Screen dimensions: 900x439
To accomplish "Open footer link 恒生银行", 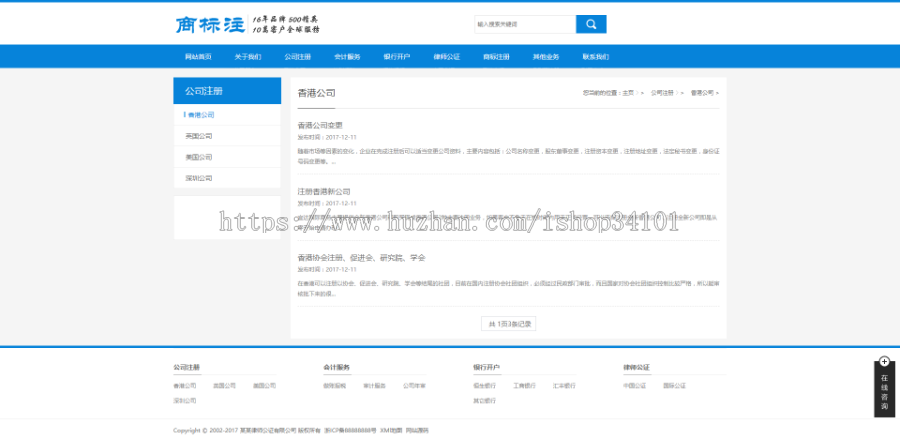I will (485, 386).
